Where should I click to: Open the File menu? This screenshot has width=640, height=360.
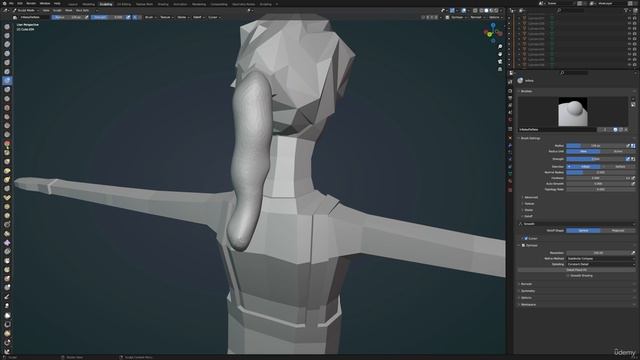tap(11, 3)
